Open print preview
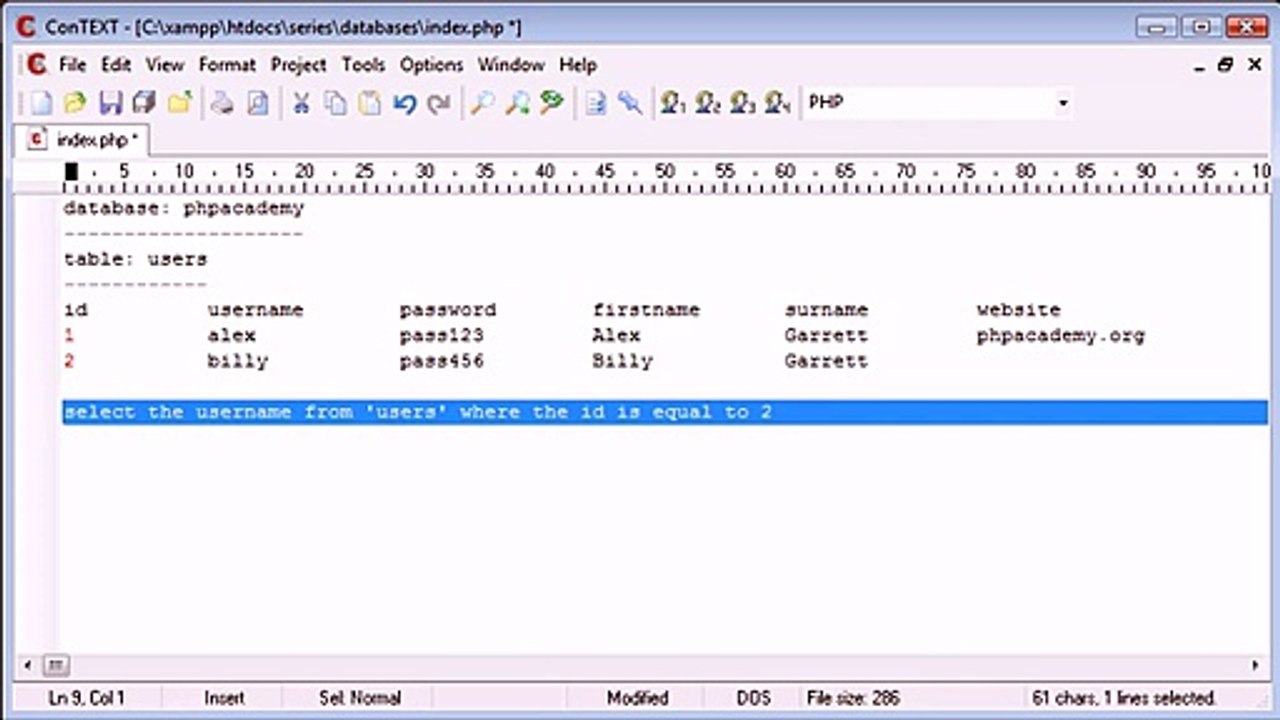1280x720 pixels. 257,102
